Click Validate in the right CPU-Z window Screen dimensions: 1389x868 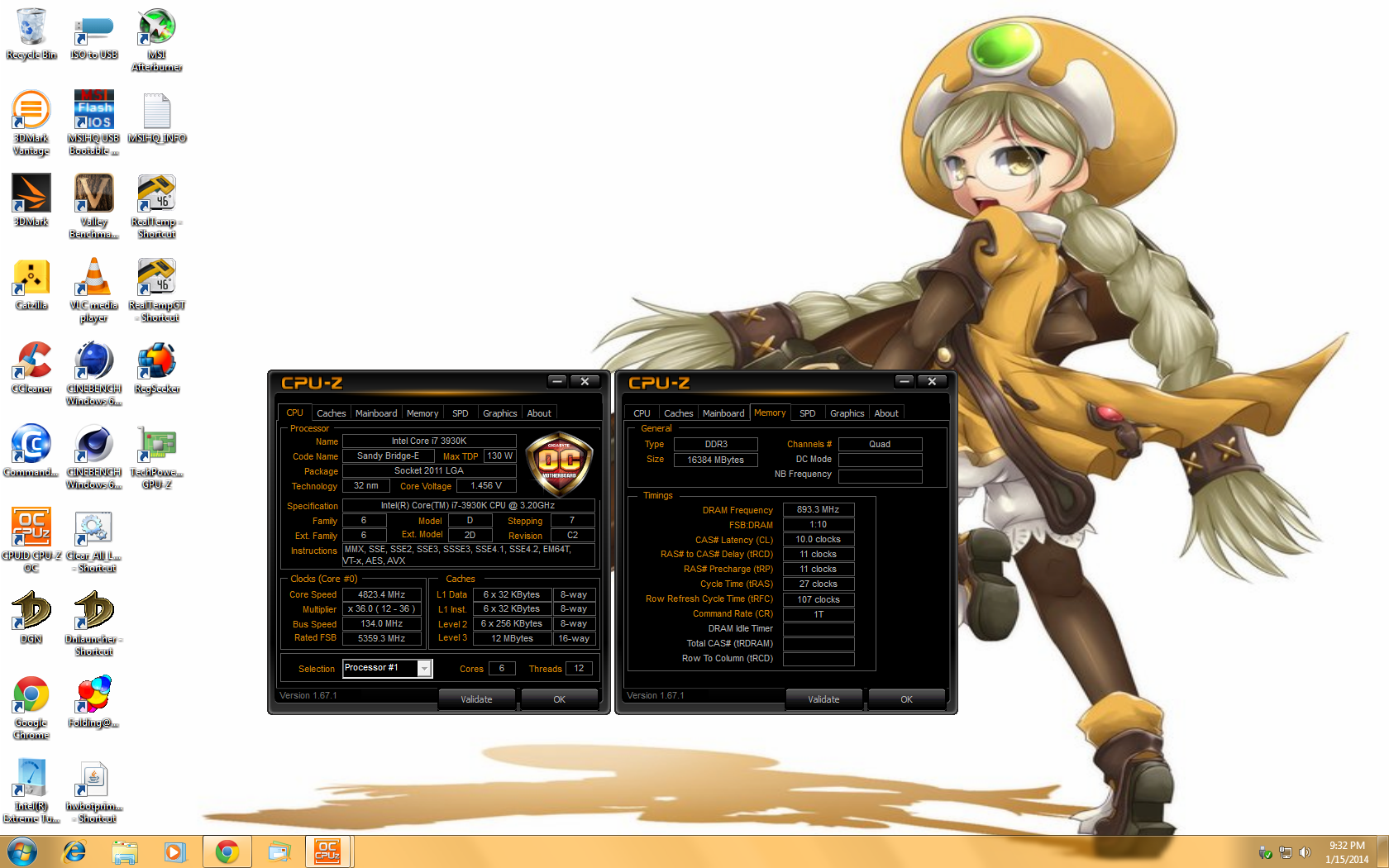click(823, 699)
